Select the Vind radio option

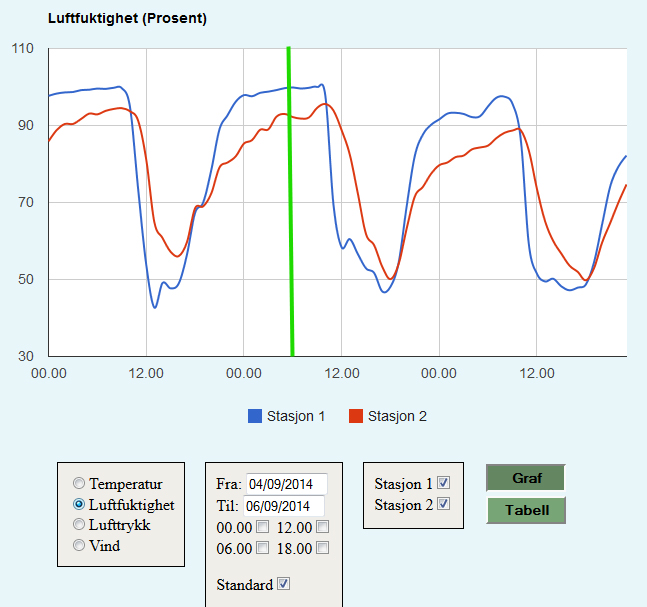(x=80, y=546)
